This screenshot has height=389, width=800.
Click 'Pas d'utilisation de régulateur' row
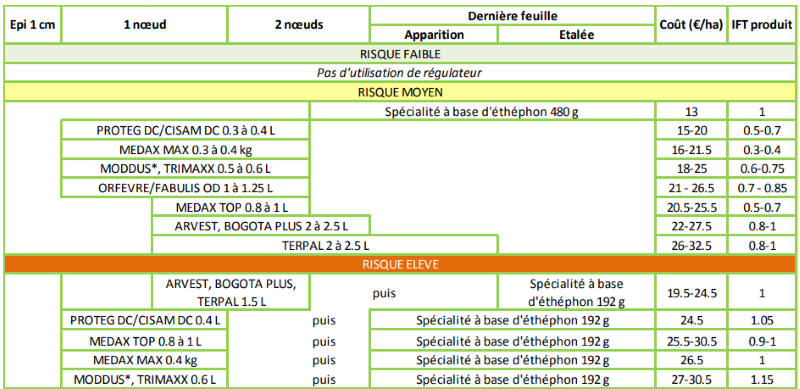[x=400, y=72]
